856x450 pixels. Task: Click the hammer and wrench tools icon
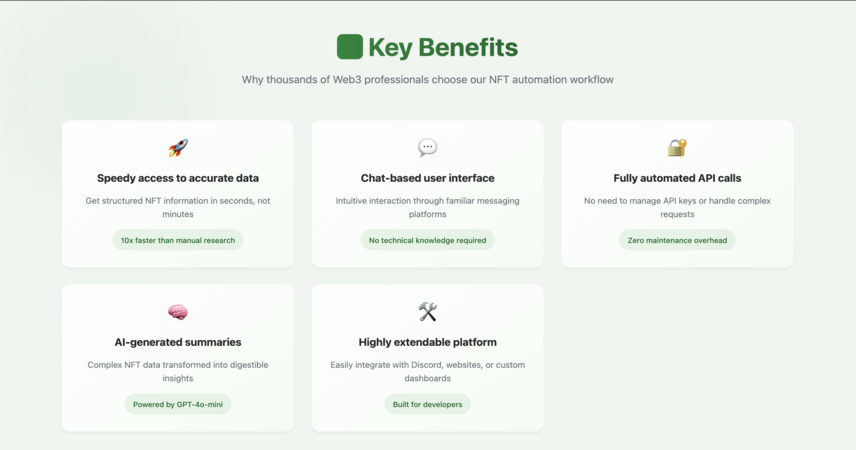[427, 312]
